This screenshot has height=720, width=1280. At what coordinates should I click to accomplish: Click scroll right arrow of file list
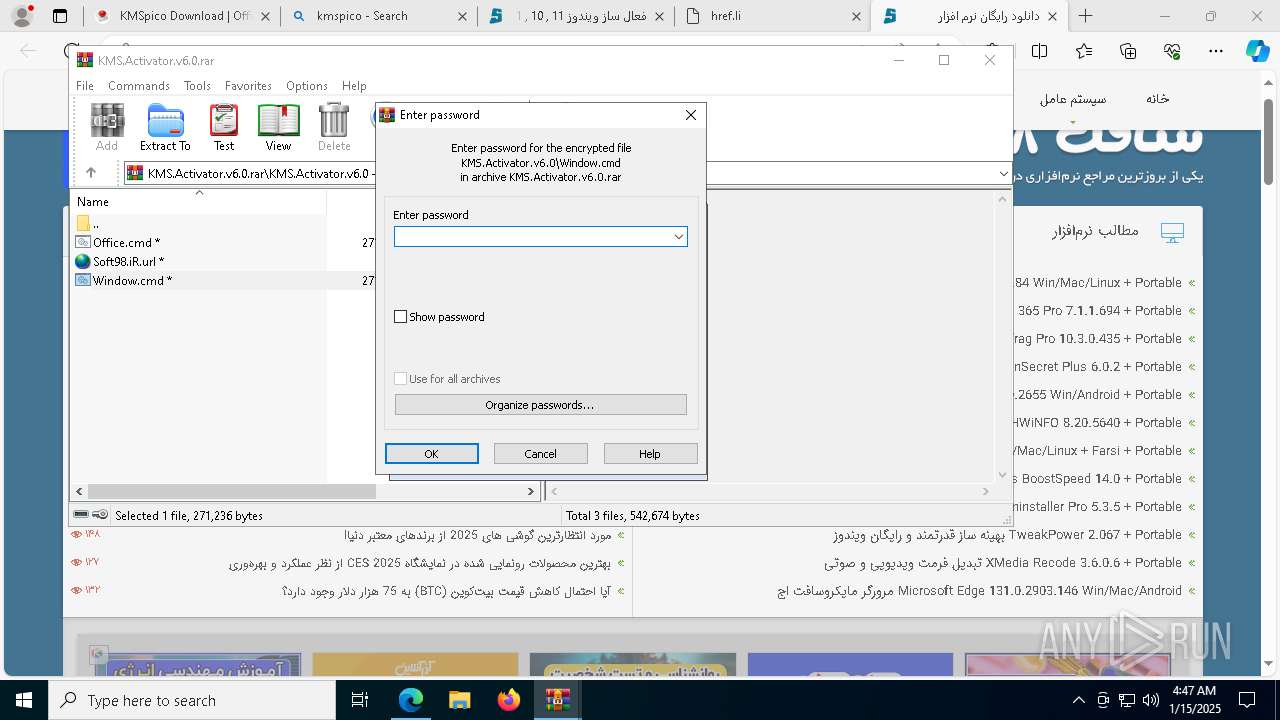[x=531, y=491]
